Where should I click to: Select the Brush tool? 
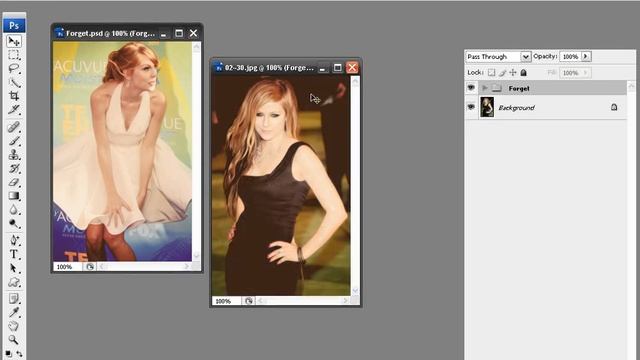pyautogui.click(x=14, y=141)
